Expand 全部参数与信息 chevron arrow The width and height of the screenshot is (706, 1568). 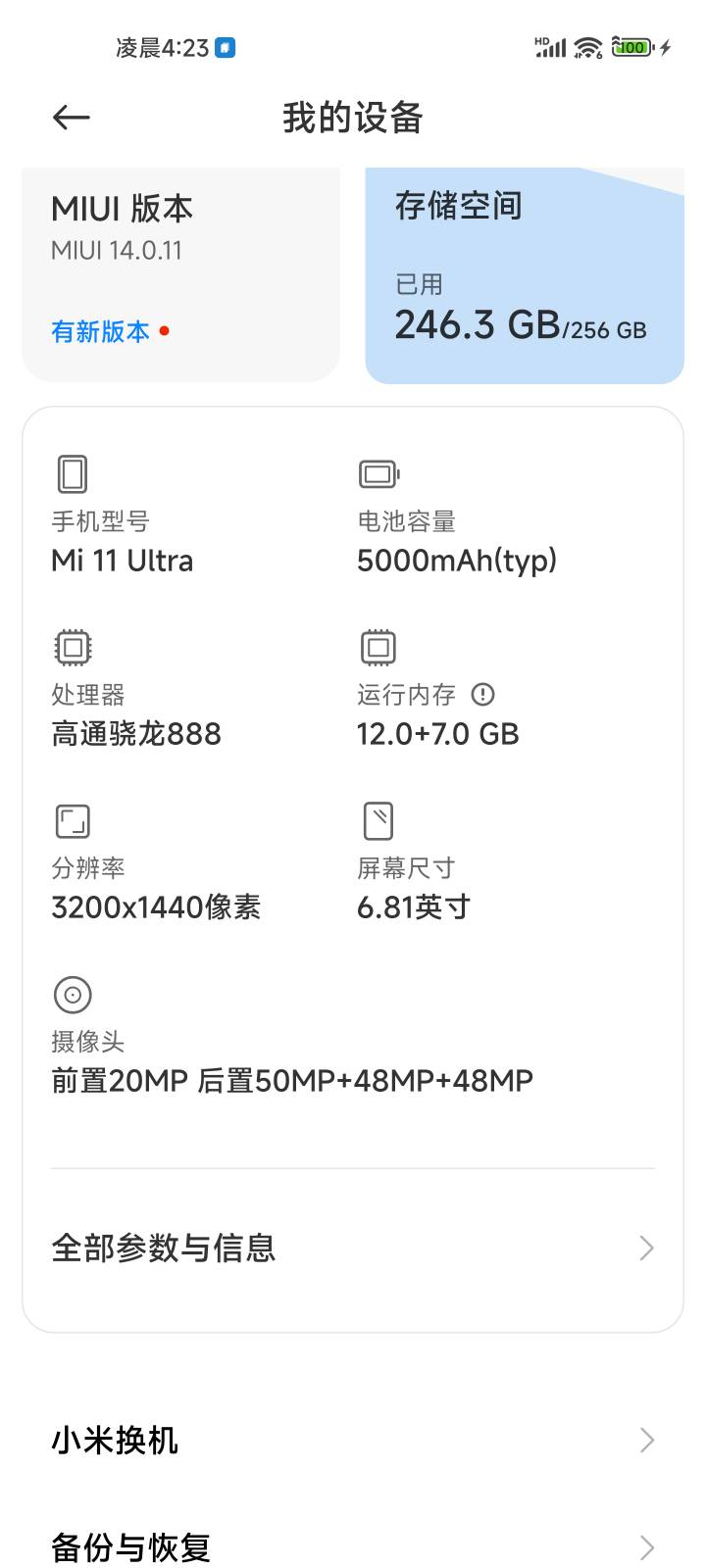(x=646, y=1248)
